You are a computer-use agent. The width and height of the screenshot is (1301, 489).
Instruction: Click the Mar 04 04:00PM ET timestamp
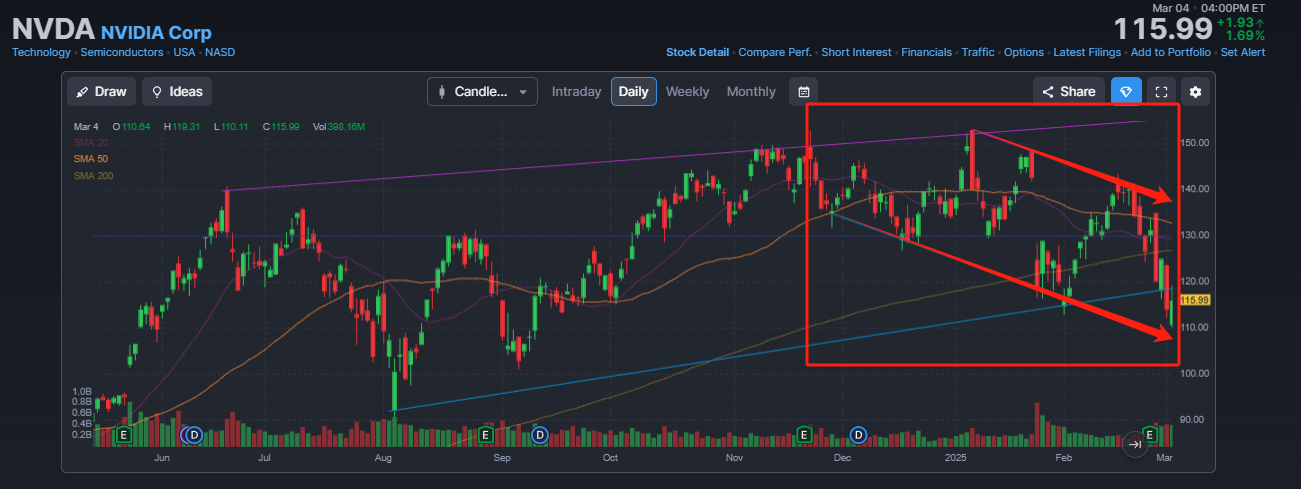1208,6
